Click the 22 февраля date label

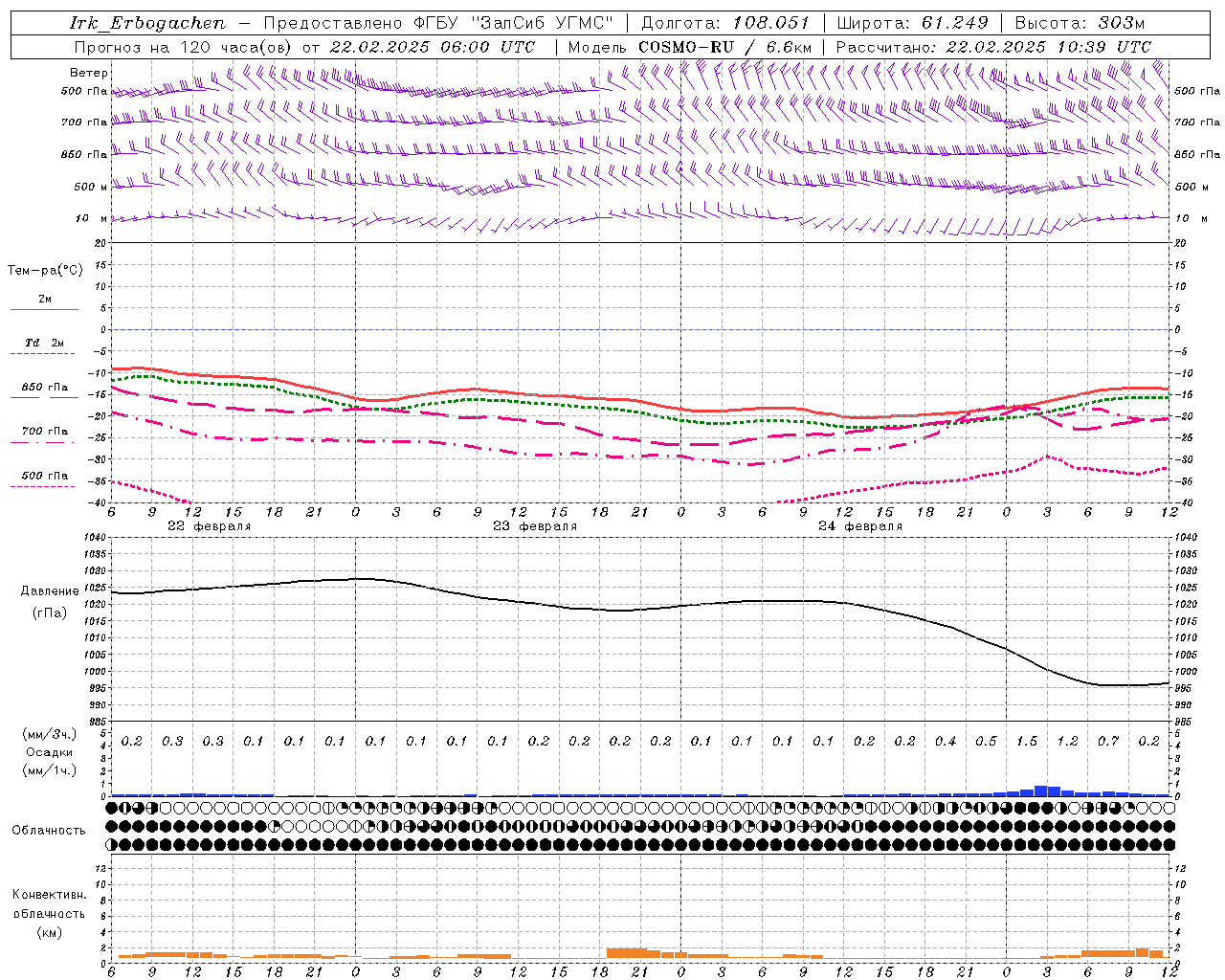209,526
